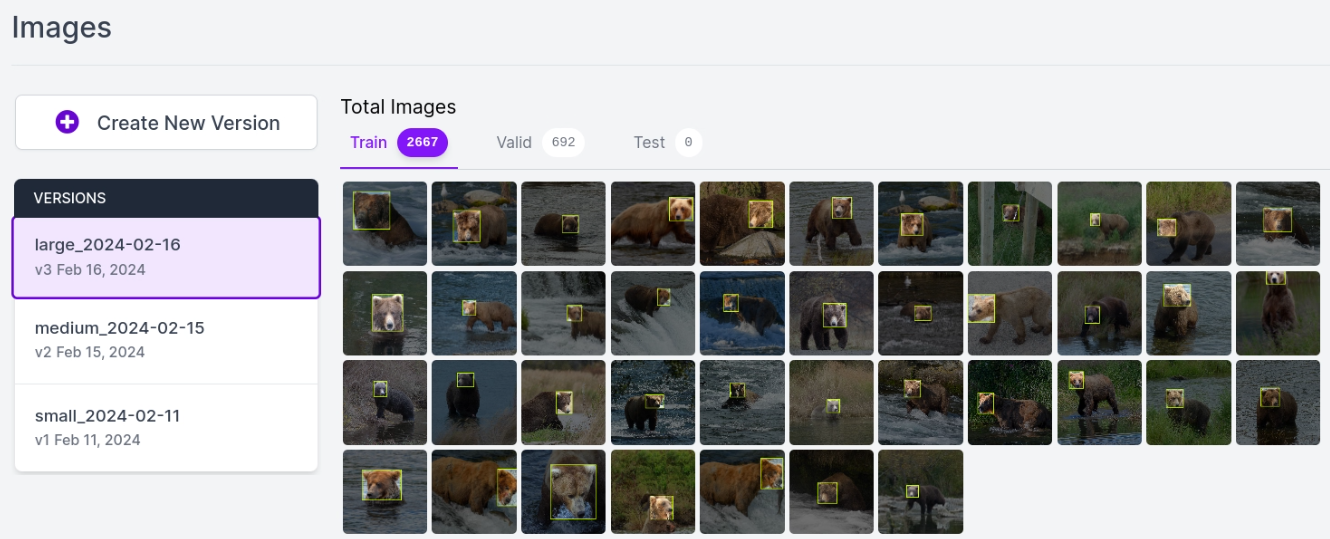Select the small_2024-02-11 version

[166, 427]
